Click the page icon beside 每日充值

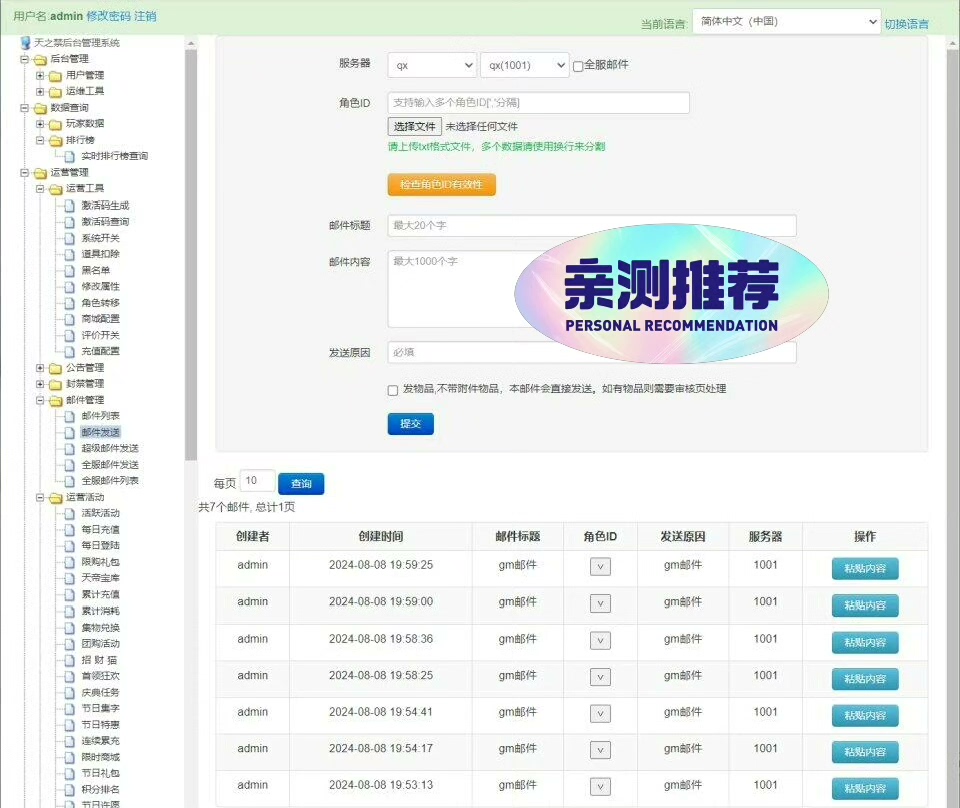tap(69, 529)
